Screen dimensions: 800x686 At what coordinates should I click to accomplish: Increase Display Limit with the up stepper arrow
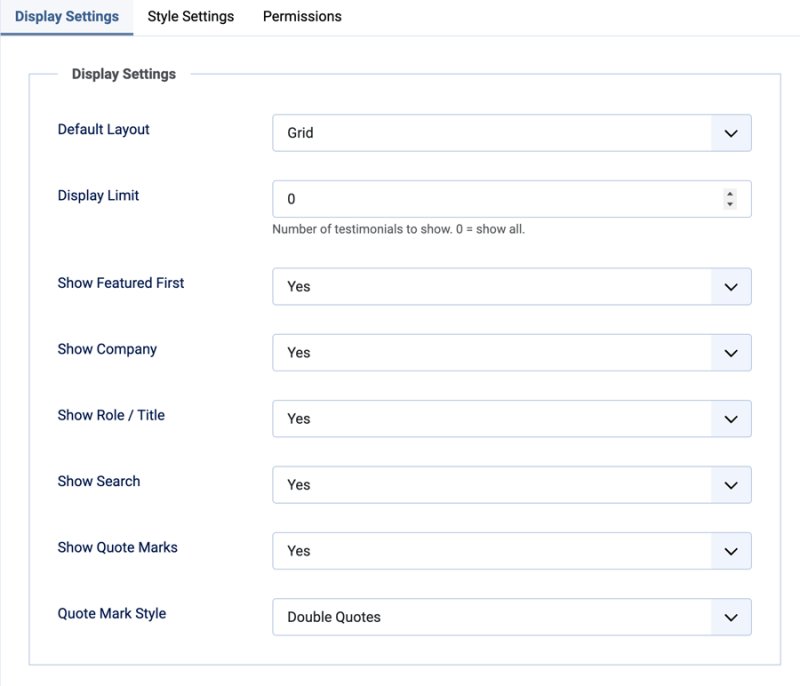(x=730, y=194)
